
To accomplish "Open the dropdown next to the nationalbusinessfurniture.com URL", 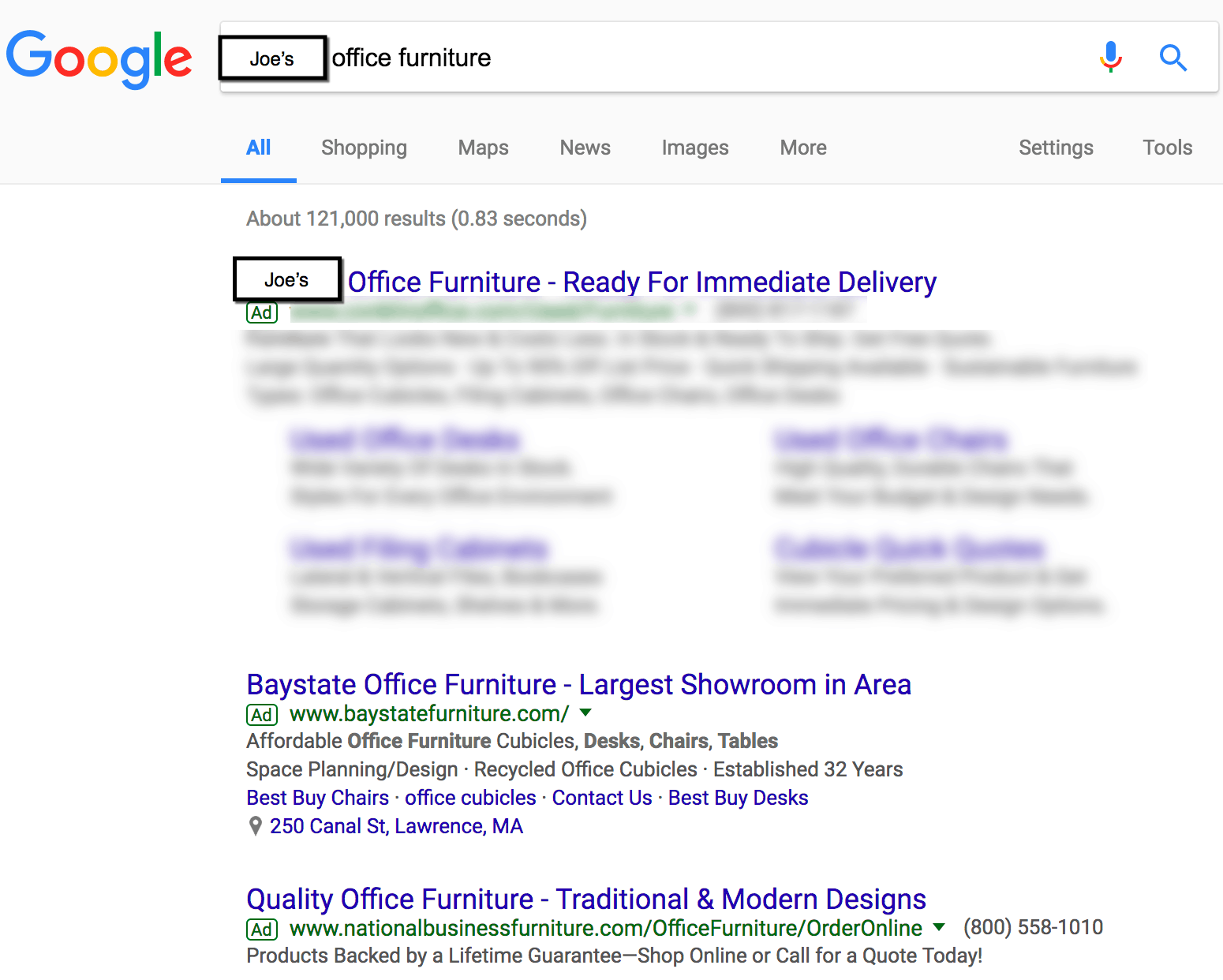I will coord(939,928).
